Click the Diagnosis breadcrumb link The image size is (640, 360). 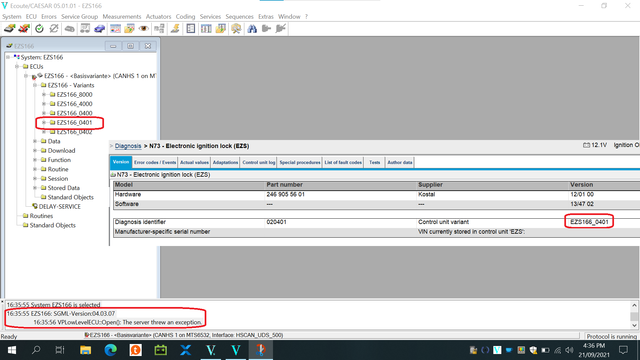[x=128, y=146]
